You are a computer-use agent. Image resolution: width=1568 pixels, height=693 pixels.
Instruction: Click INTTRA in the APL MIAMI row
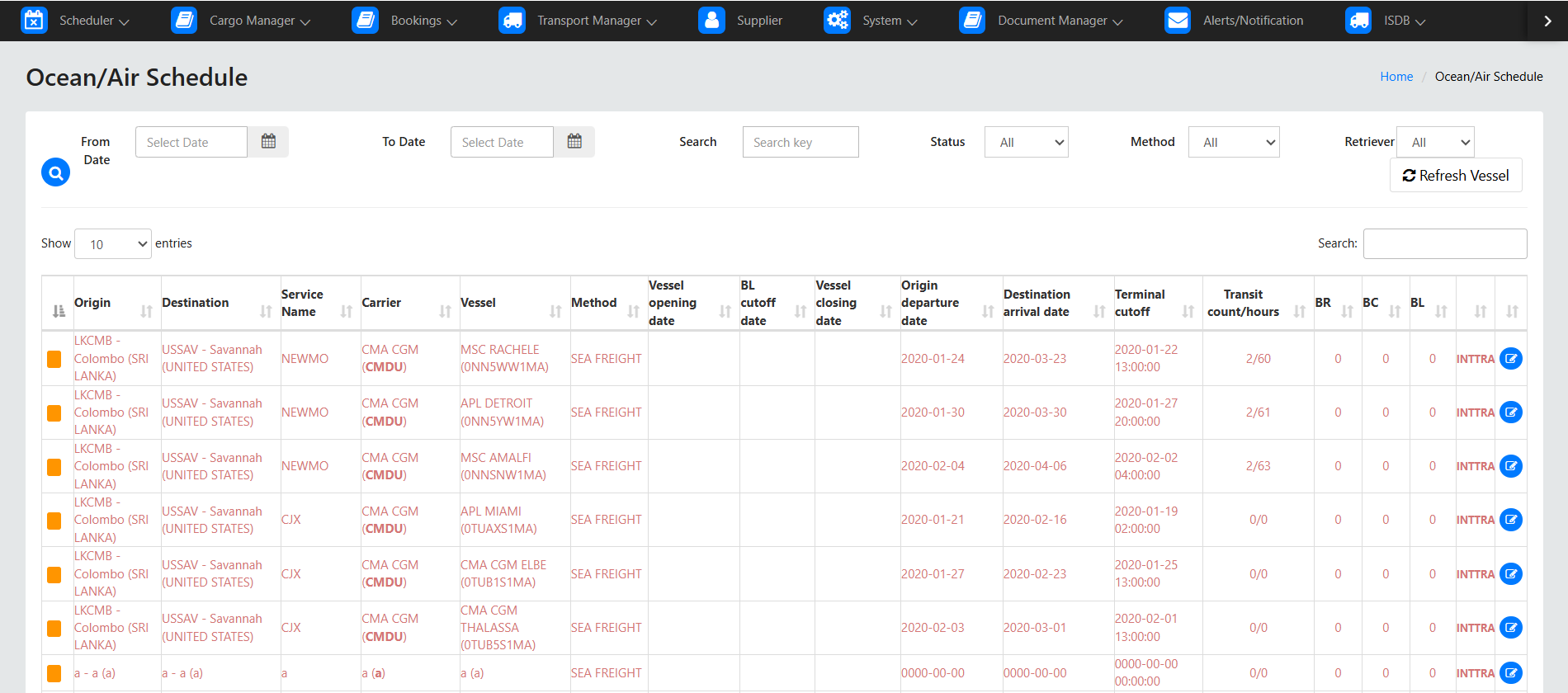coord(1475,520)
